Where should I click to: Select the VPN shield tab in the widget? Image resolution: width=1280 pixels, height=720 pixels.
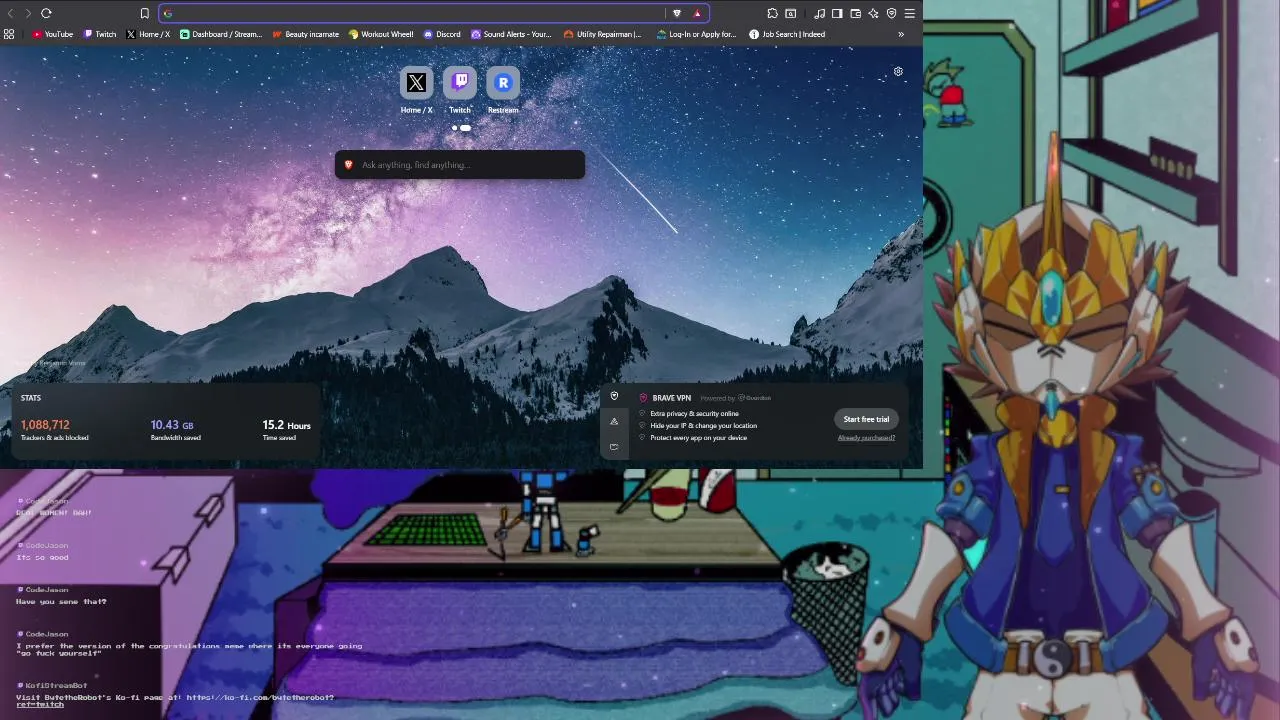click(614, 396)
